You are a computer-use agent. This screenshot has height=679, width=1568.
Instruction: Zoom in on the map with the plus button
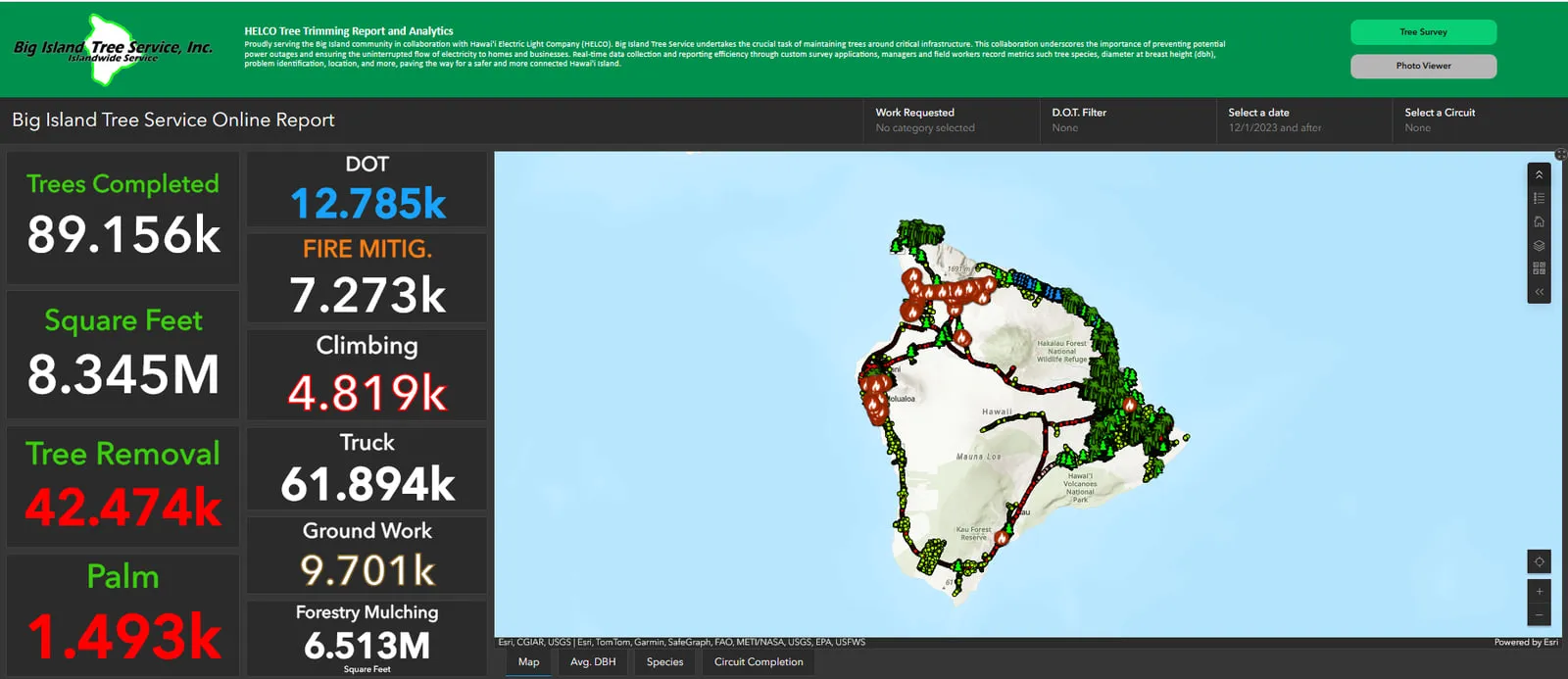click(1539, 591)
